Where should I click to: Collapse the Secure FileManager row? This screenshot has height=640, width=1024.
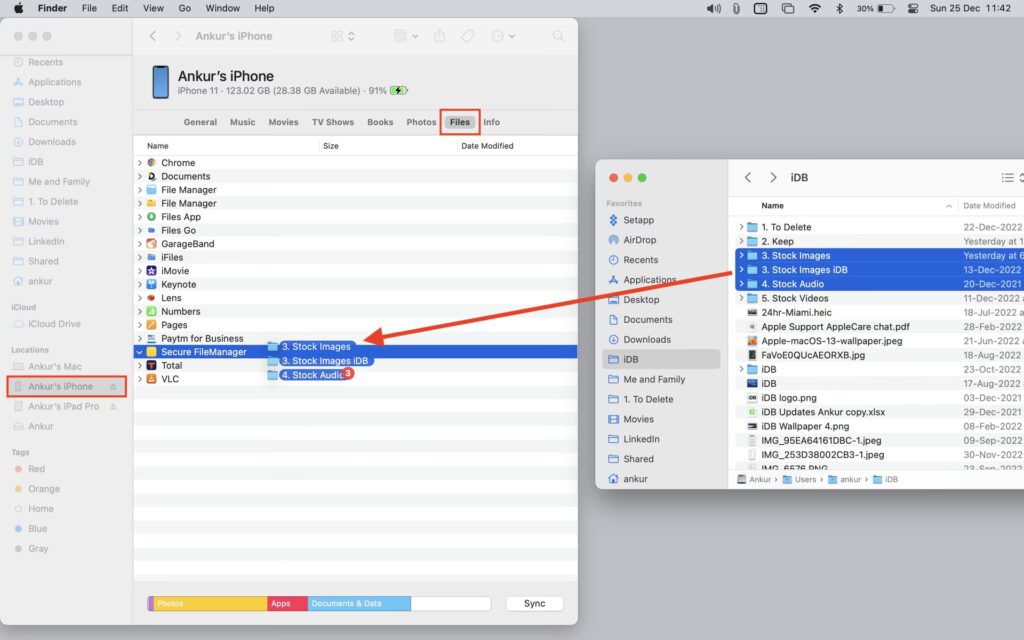[140, 352]
